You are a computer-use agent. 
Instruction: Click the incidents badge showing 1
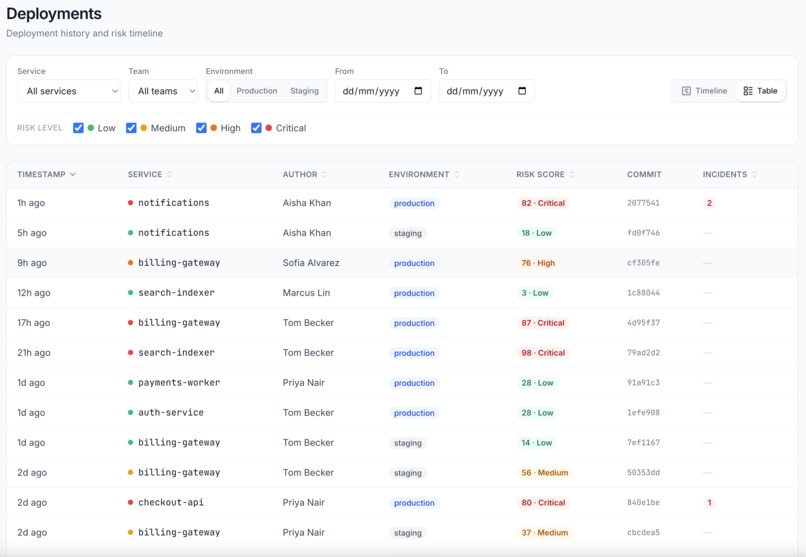coord(709,503)
